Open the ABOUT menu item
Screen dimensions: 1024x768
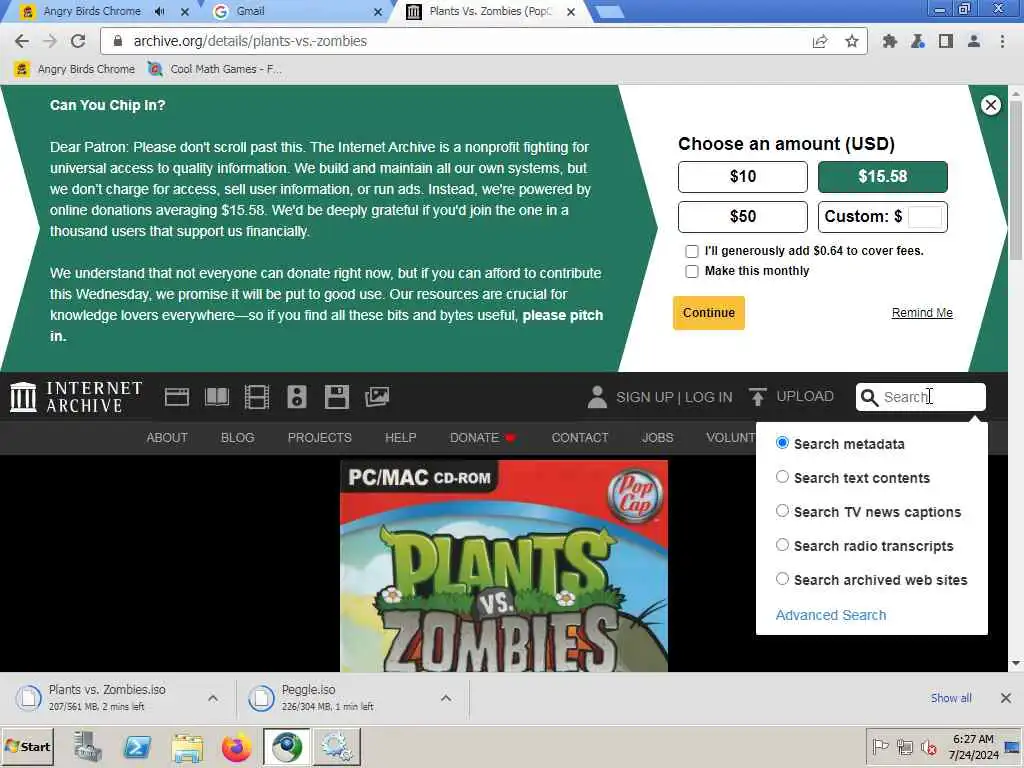click(167, 438)
